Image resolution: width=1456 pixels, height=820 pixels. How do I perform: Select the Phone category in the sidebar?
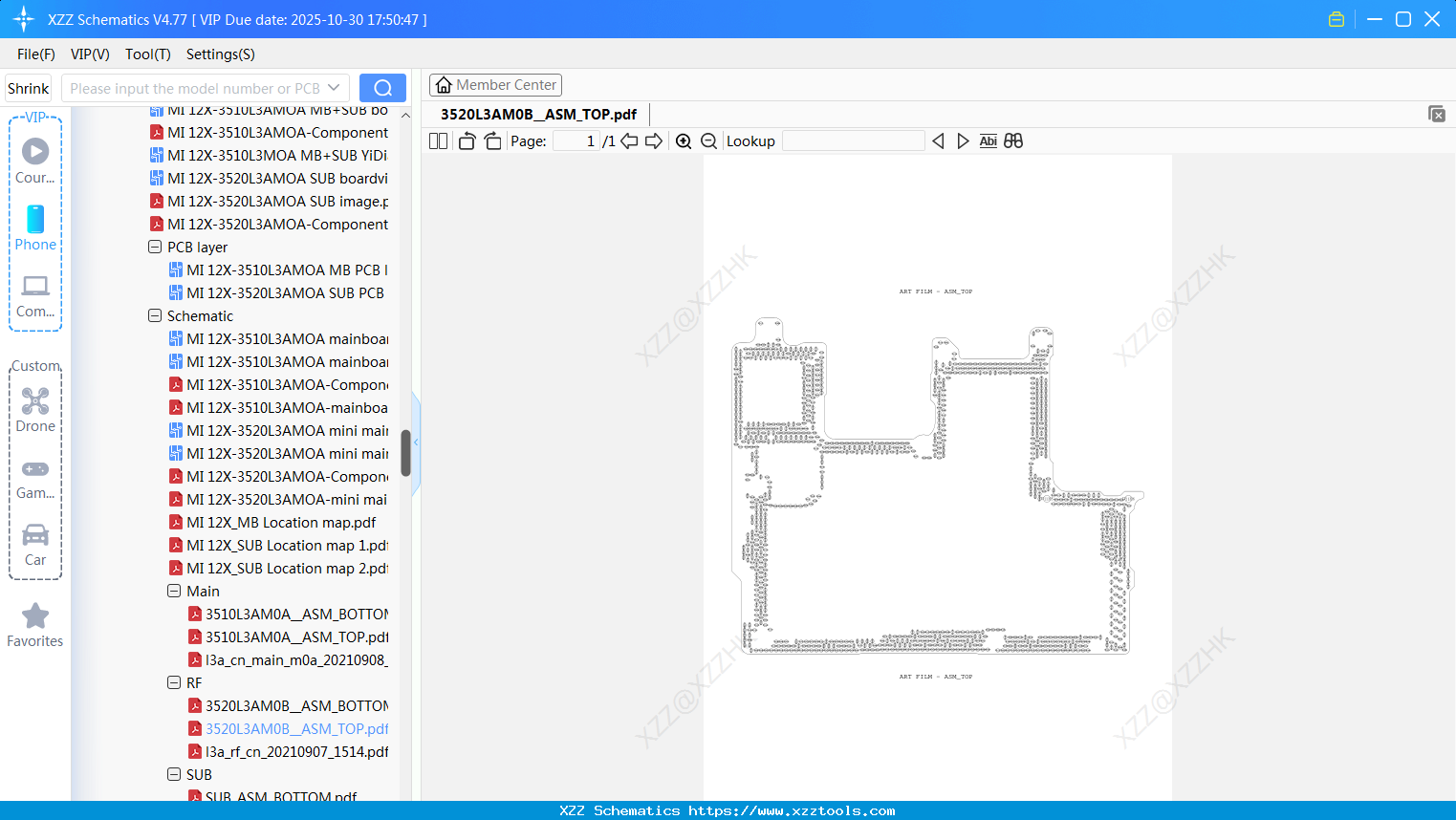(x=35, y=228)
